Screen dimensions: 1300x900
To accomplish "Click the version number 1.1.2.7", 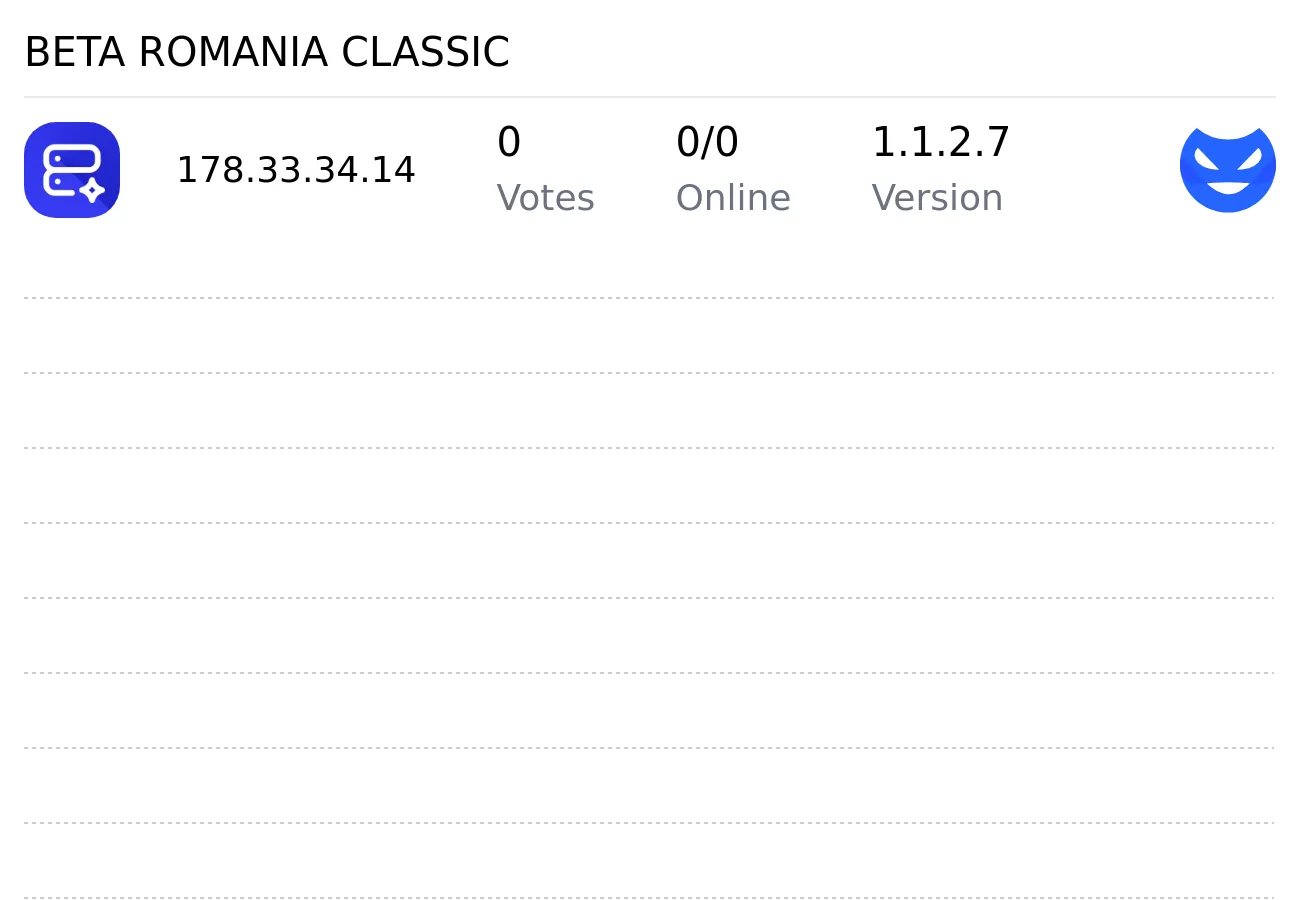I will click(x=941, y=142).
